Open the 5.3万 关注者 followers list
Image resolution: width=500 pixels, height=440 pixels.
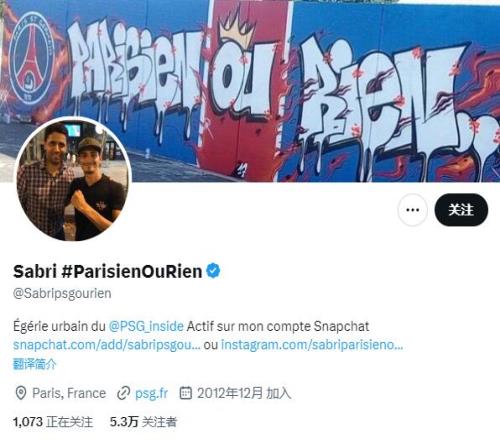point(143,422)
